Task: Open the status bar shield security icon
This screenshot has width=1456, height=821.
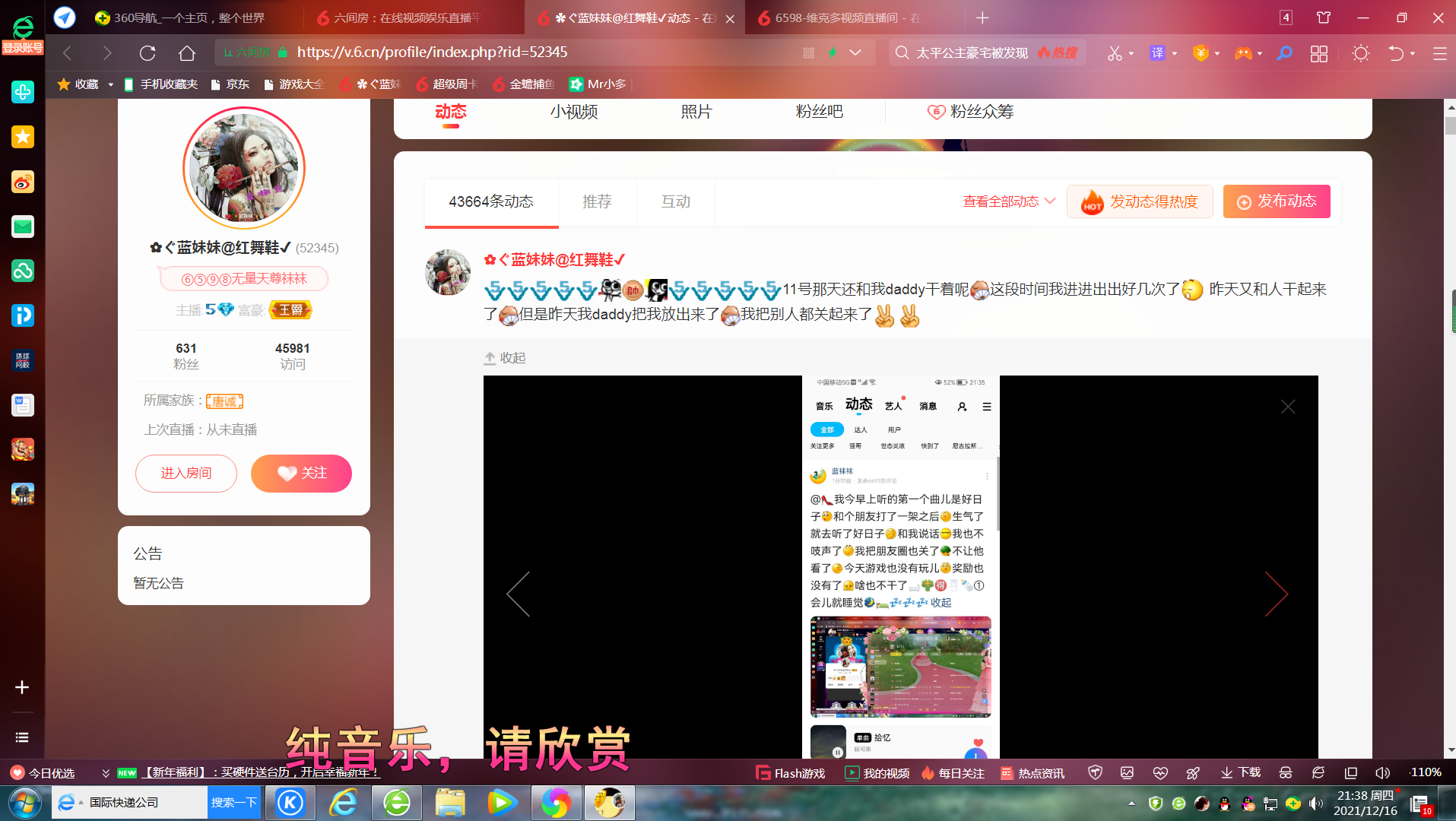Action: (1095, 772)
